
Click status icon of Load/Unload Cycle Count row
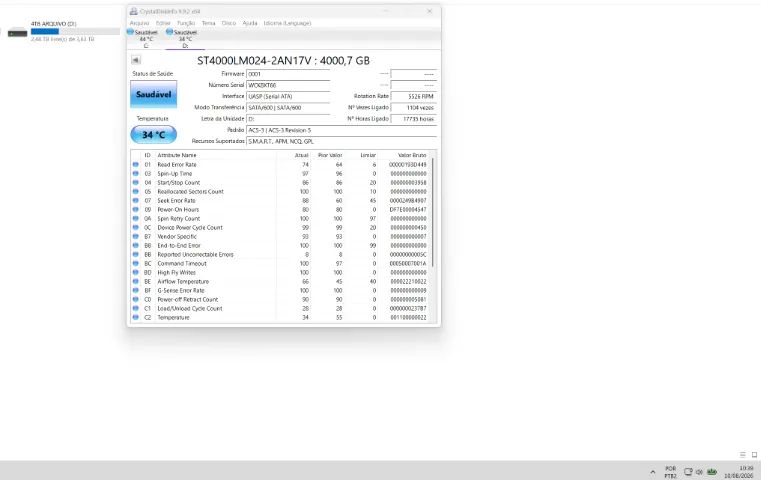[x=135, y=308]
